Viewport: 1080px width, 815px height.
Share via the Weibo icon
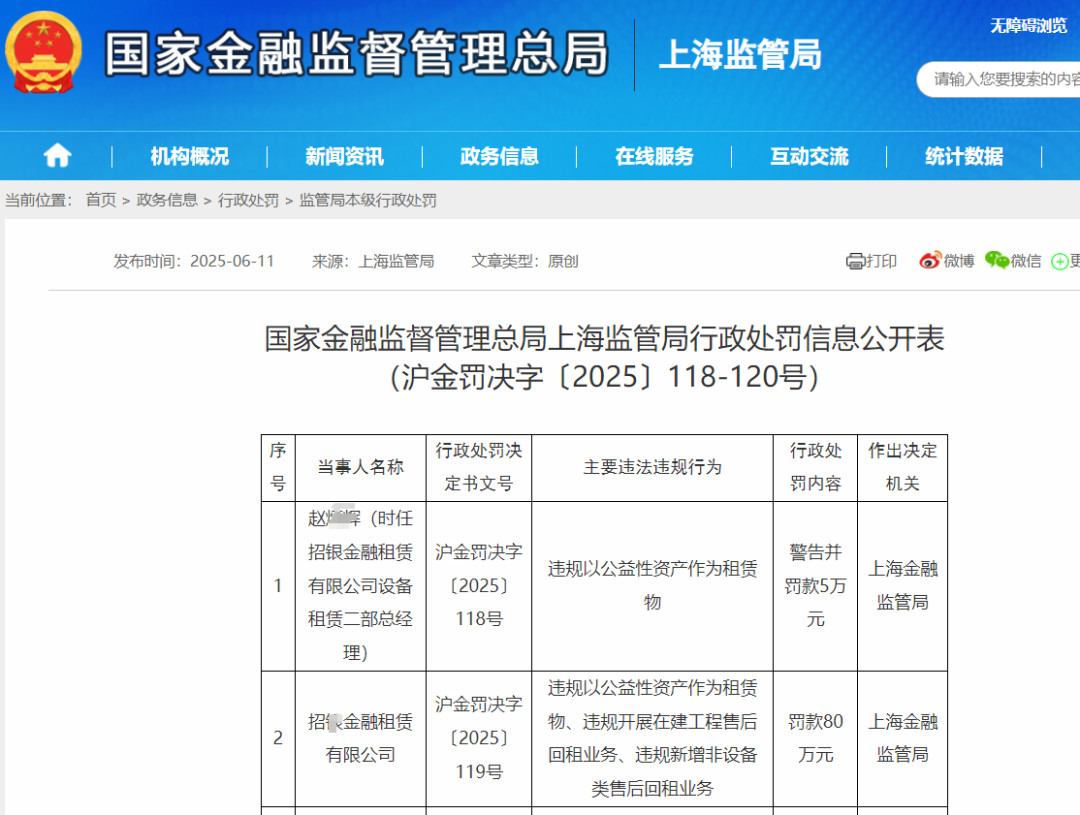pyautogui.click(x=930, y=260)
